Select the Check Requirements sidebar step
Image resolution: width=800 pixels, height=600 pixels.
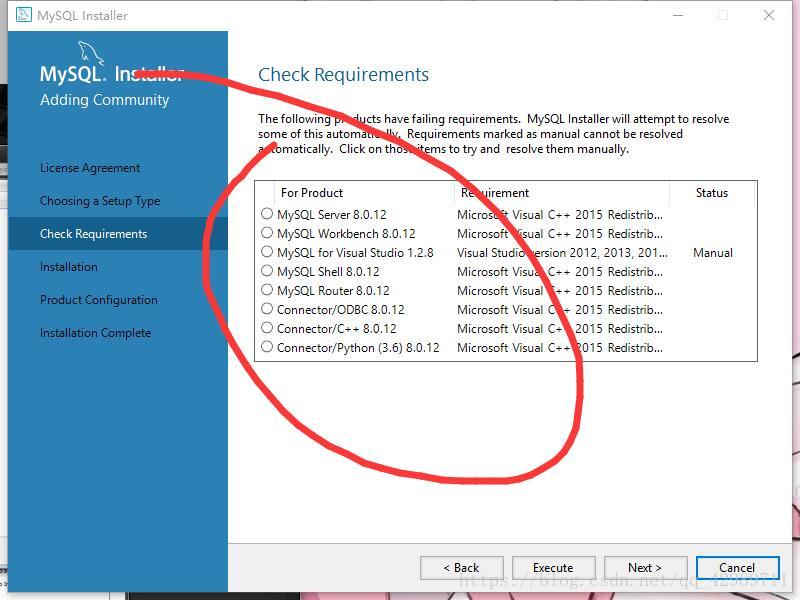pos(118,234)
